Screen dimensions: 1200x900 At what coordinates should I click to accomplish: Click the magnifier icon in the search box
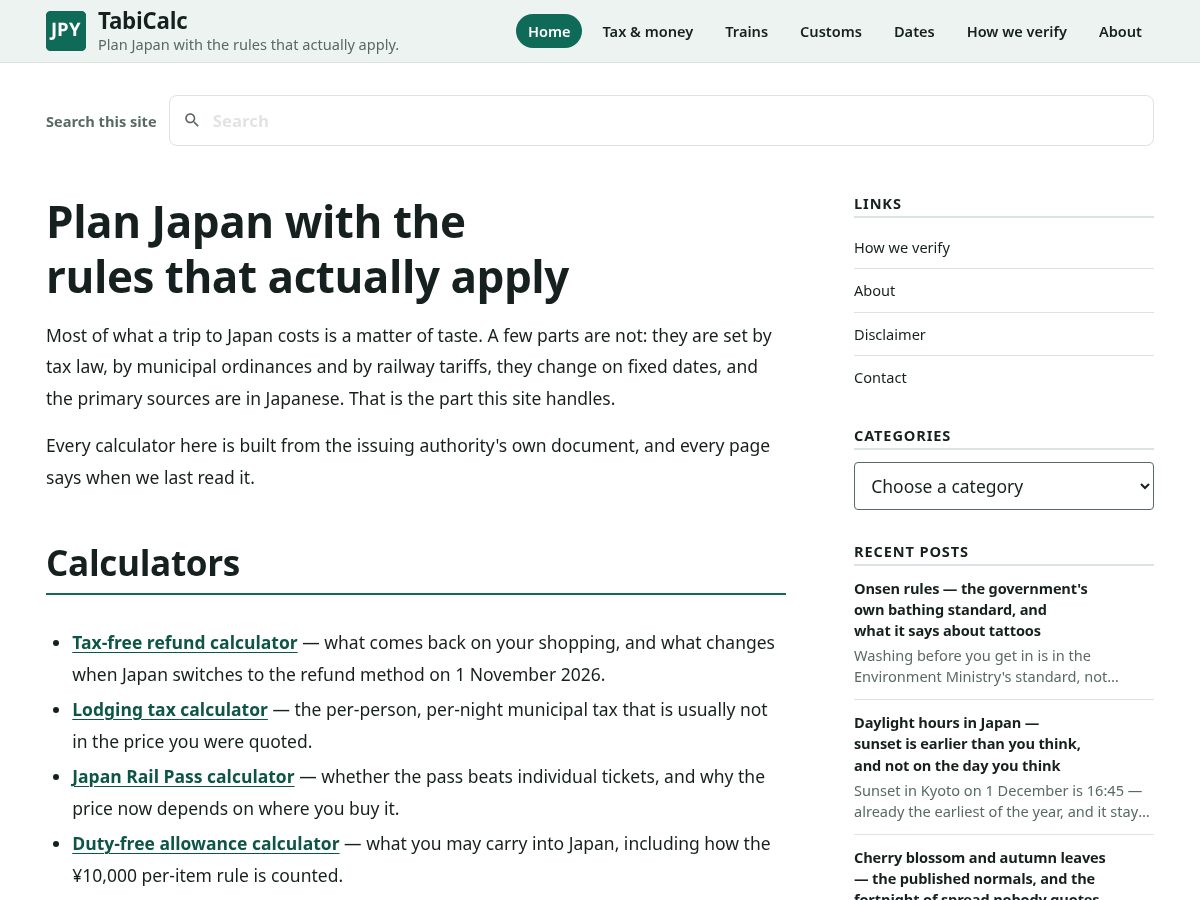(x=192, y=120)
